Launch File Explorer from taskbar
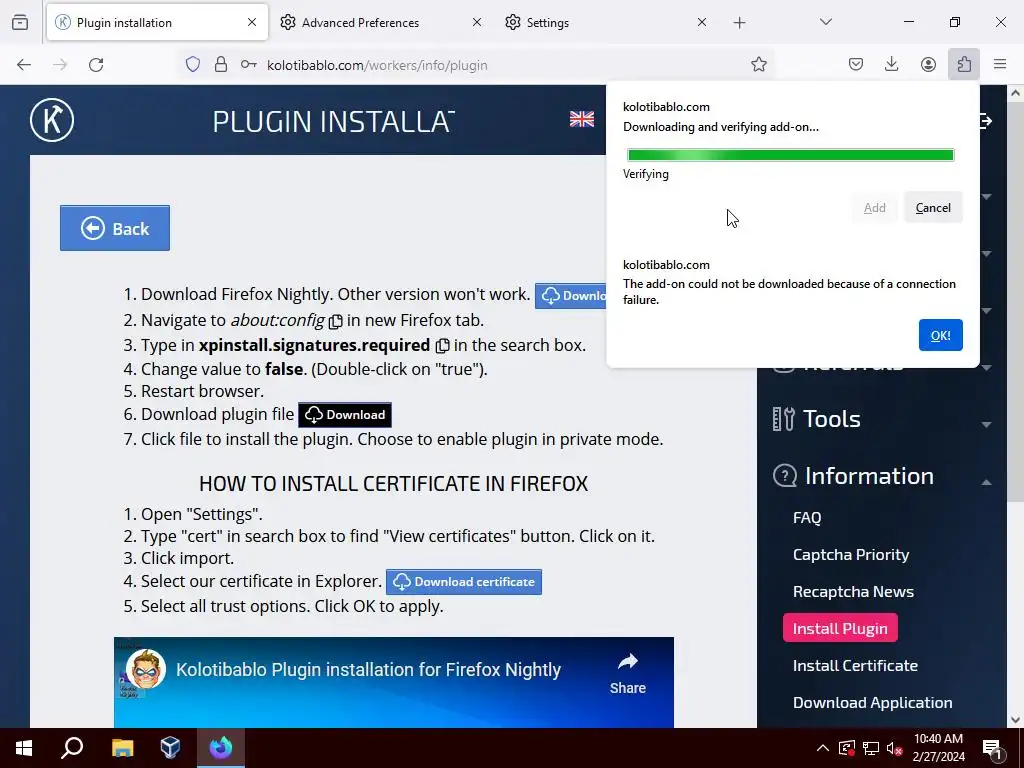Viewport: 1024px width, 768px height. tap(122, 748)
